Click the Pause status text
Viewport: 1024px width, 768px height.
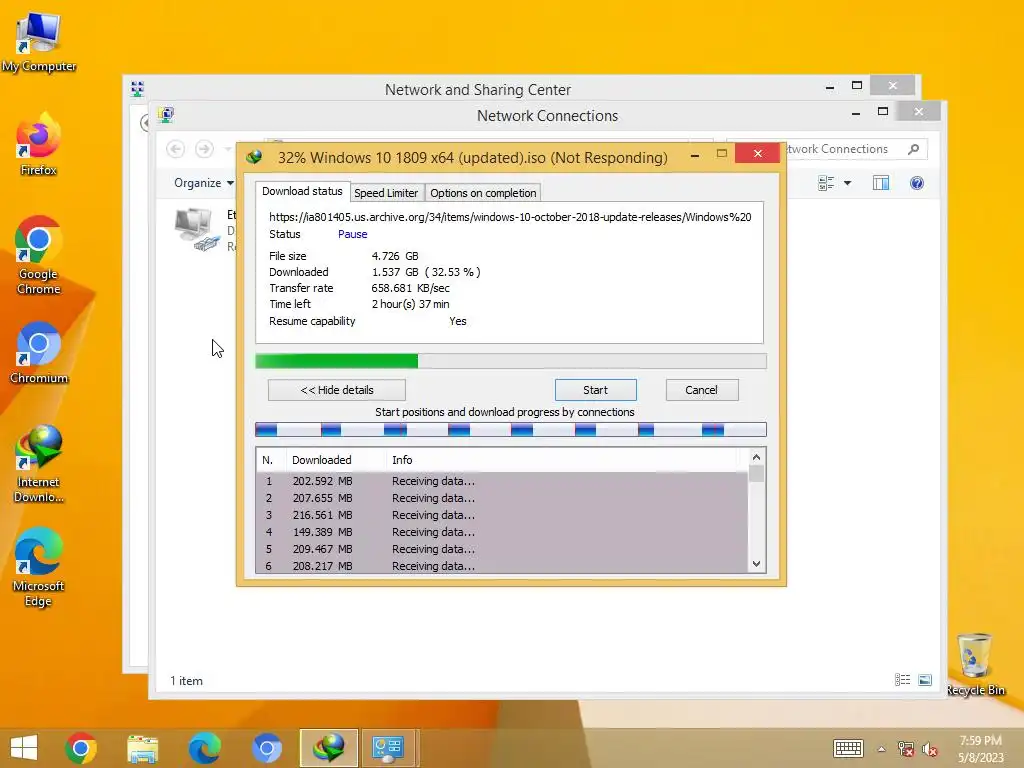coord(353,234)
